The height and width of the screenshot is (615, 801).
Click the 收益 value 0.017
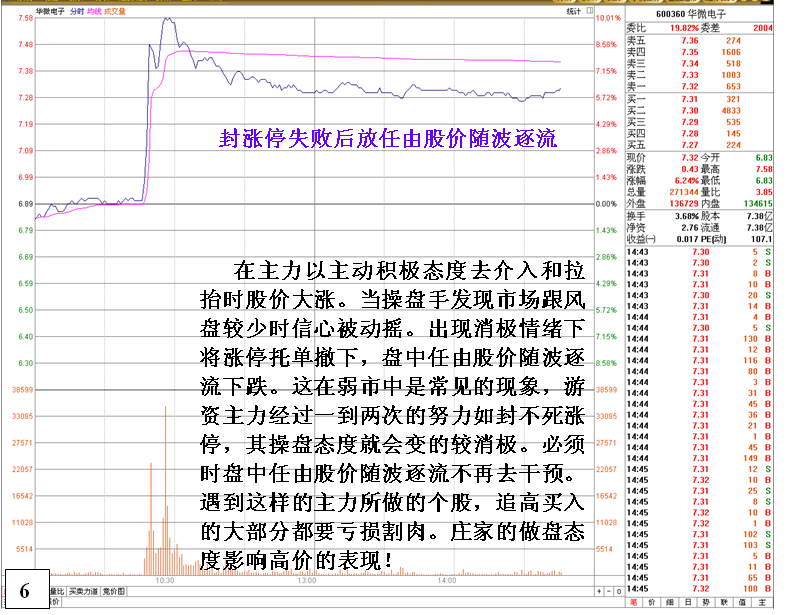pos(687,239)
